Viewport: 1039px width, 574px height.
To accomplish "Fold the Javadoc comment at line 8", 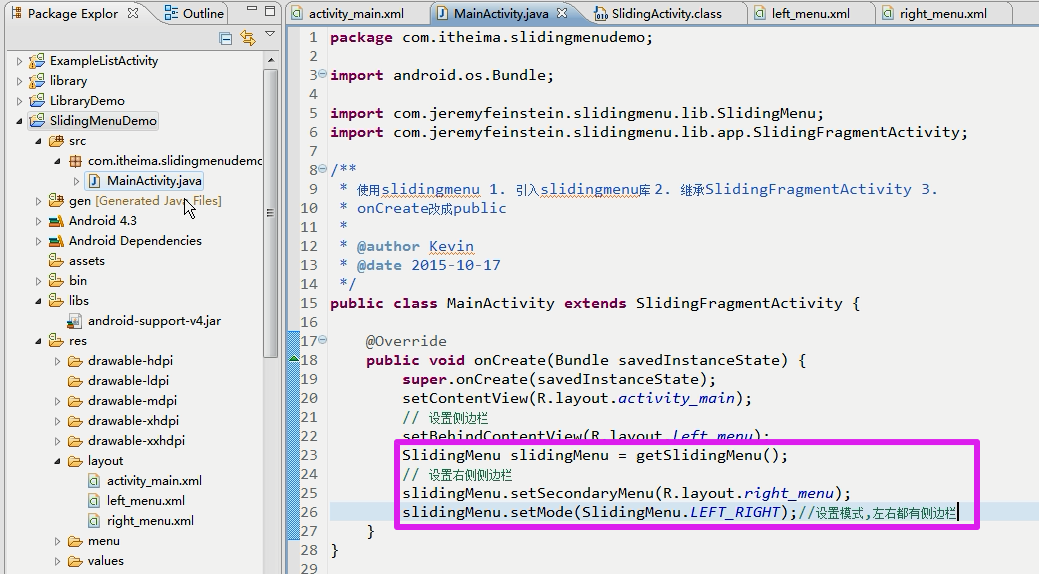I will (x=321, y=170).
